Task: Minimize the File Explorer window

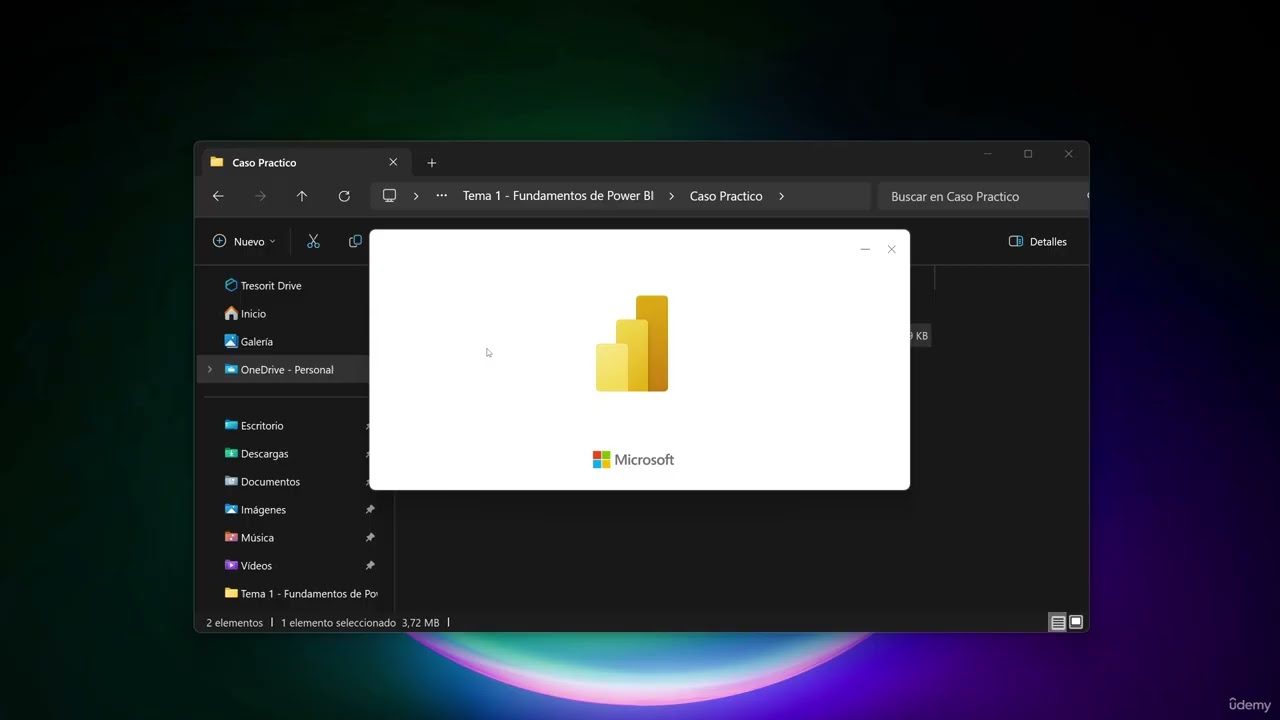Action: 987,154
